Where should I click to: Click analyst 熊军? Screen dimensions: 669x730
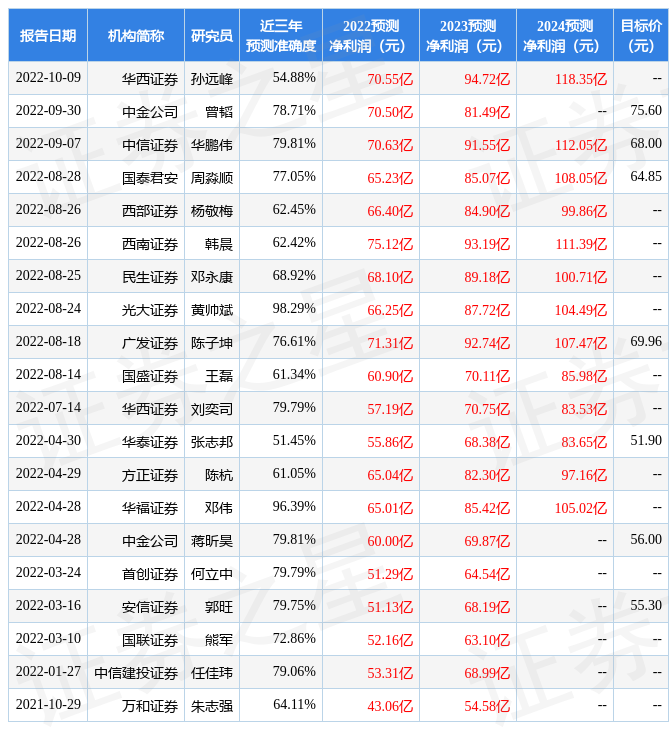coord(219,641)
